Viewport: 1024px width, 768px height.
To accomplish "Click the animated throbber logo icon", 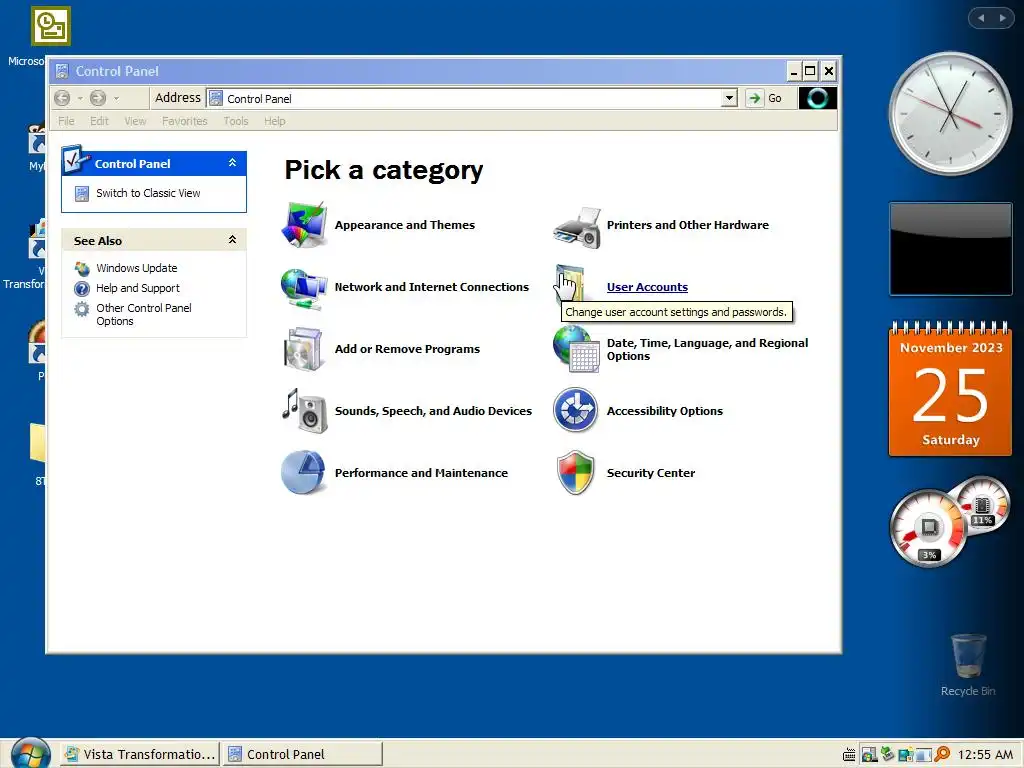I will [818, 98].
